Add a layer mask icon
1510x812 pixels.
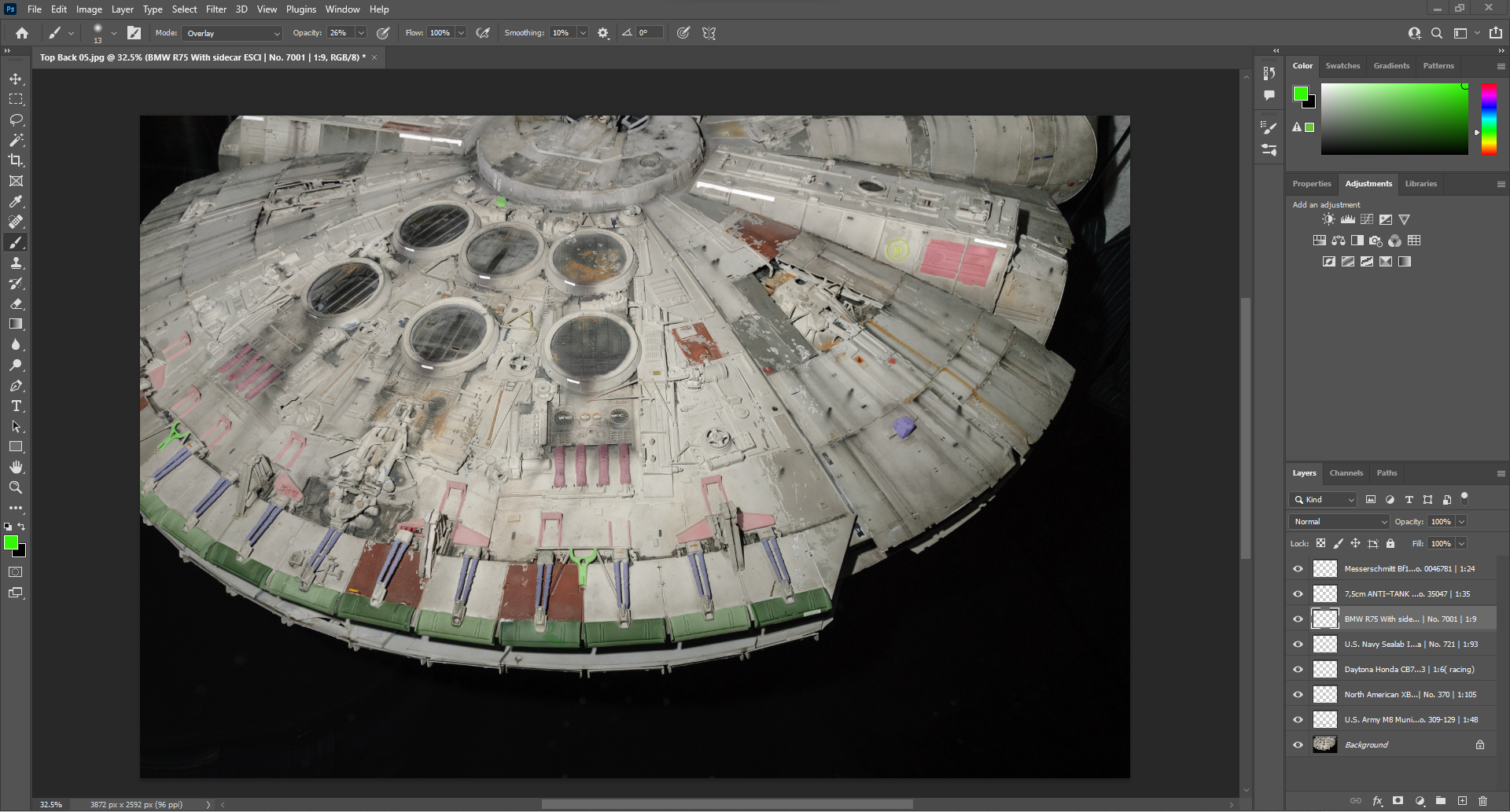click(1398, 801)
